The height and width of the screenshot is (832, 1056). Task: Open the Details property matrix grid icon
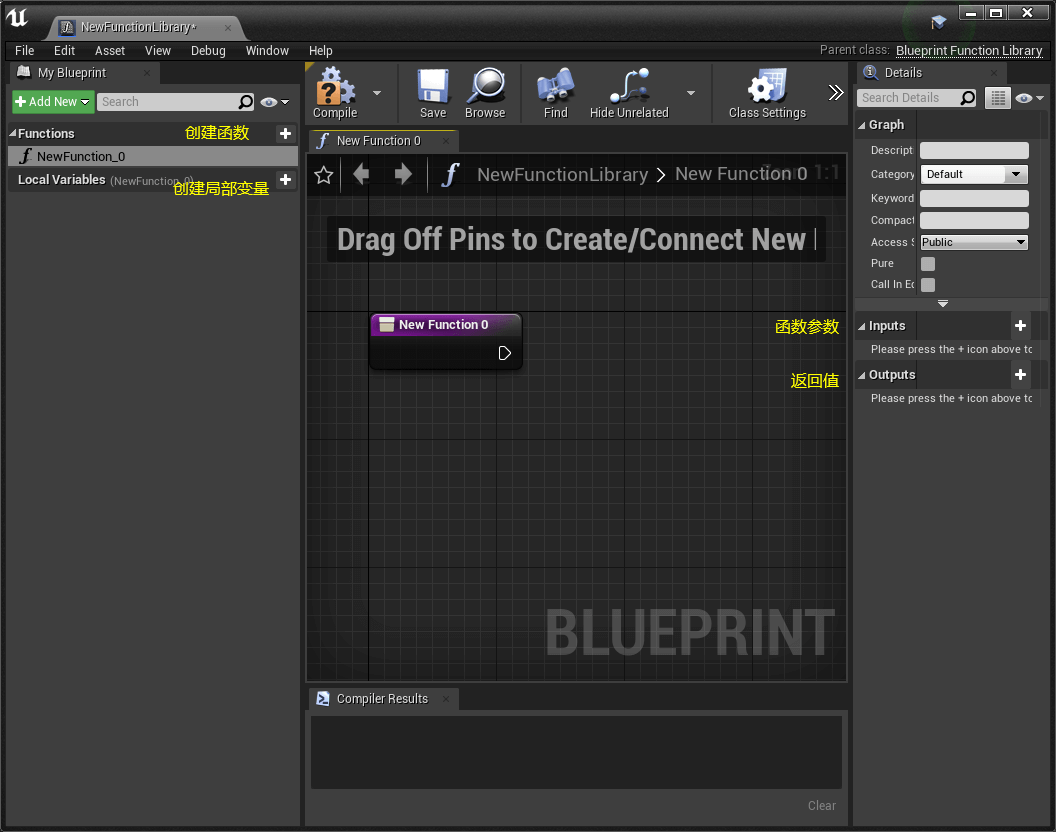(998, 98)
